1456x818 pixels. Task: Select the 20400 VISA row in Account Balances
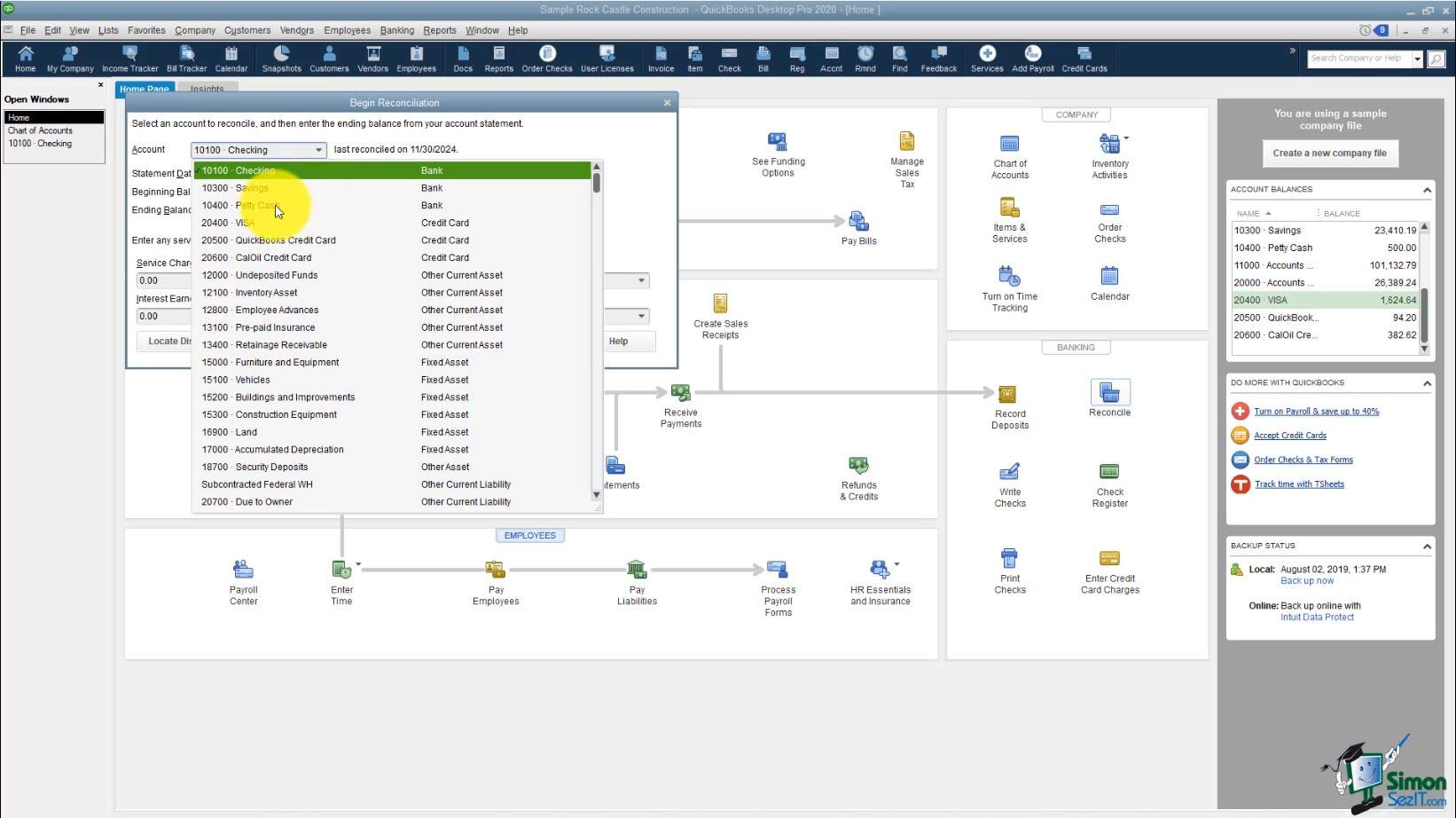1325,300
